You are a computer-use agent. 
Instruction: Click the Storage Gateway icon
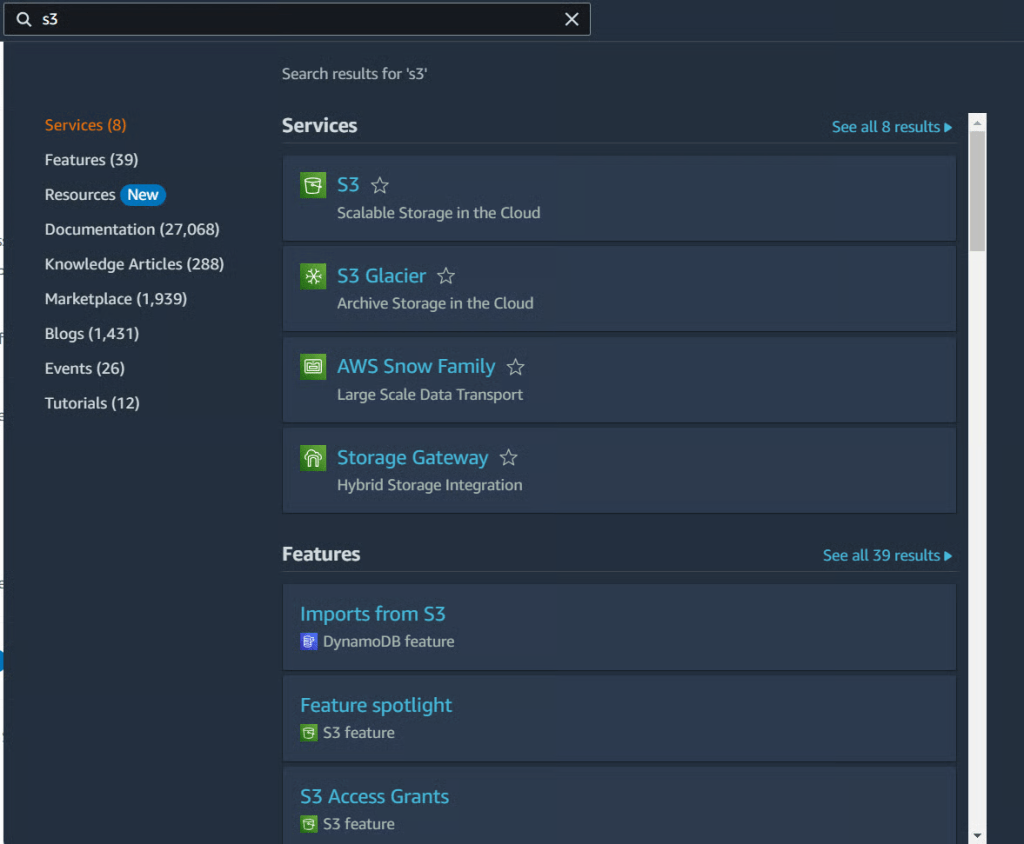tap(313, 458)
